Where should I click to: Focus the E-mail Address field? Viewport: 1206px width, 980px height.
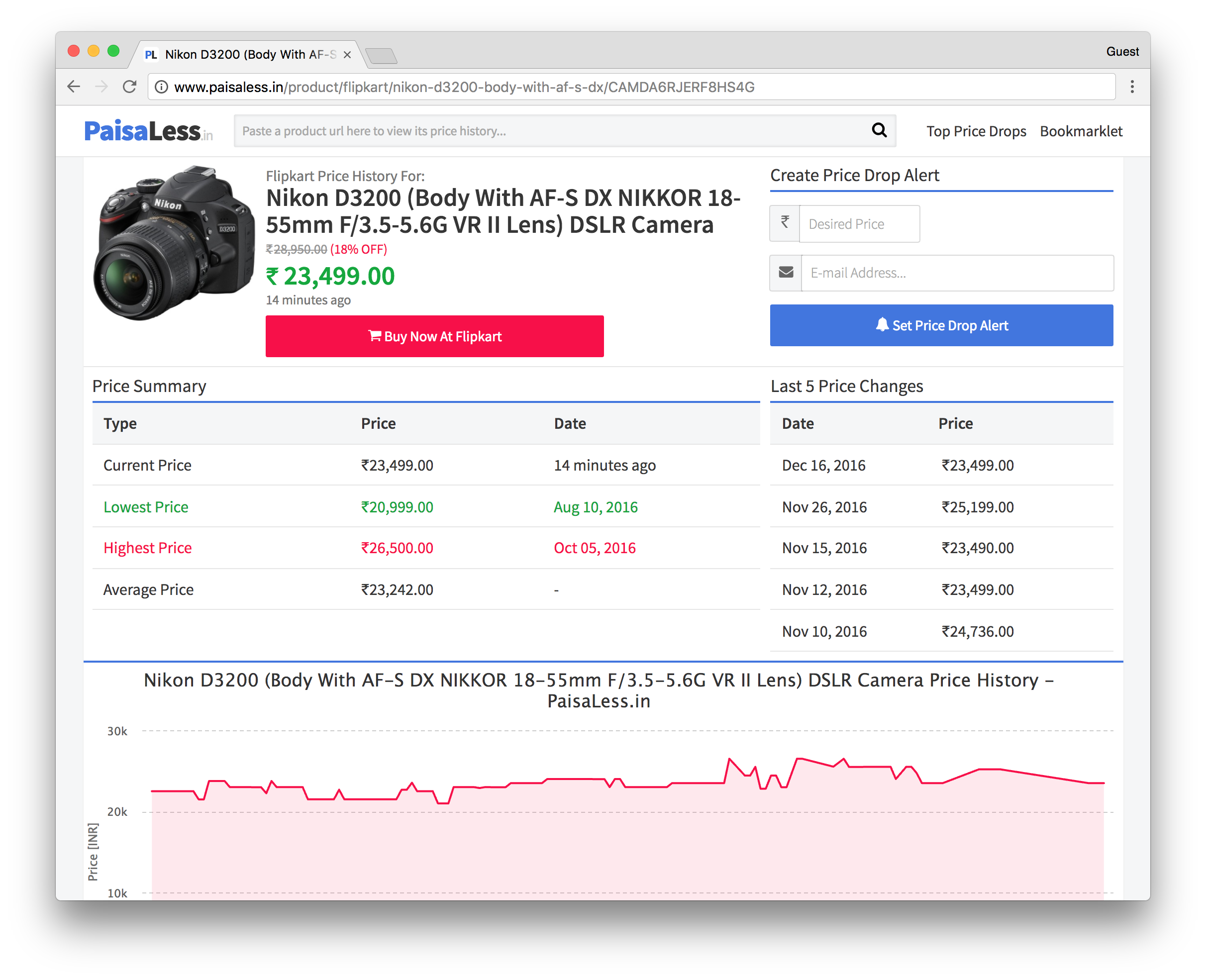956,273
